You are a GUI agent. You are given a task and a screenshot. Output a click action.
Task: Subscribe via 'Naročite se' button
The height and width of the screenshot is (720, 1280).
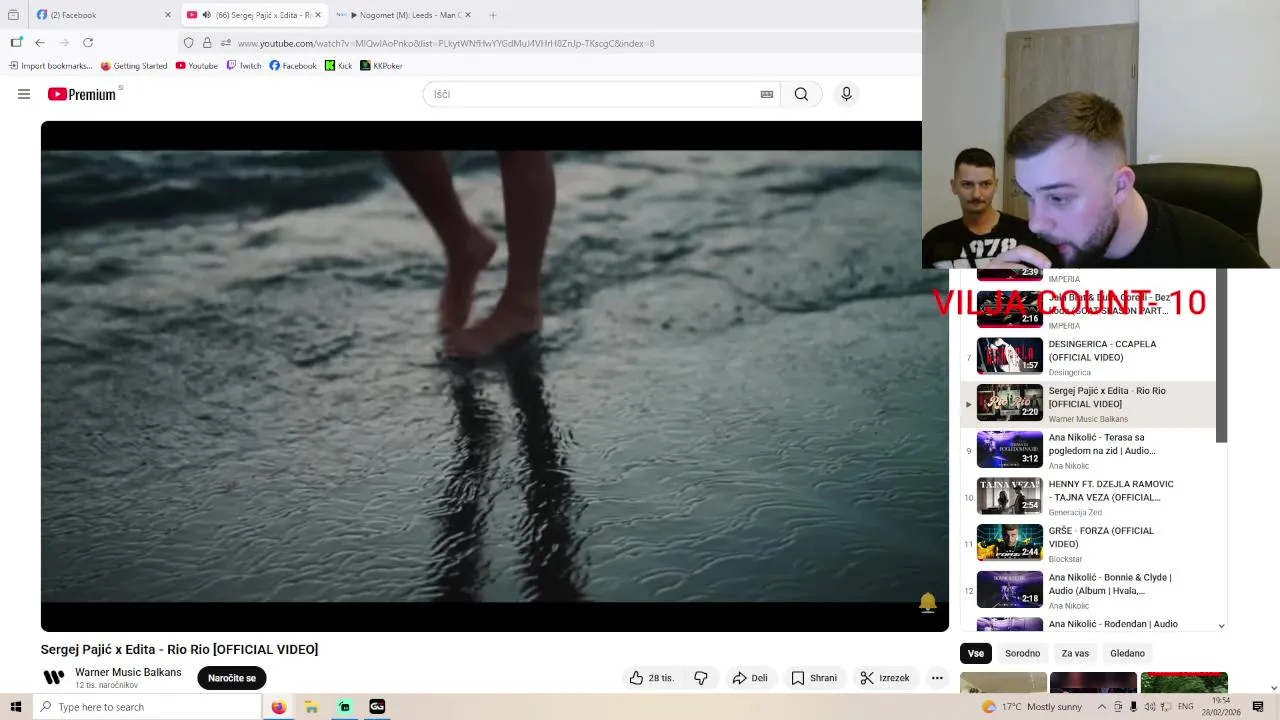(232, 678)
